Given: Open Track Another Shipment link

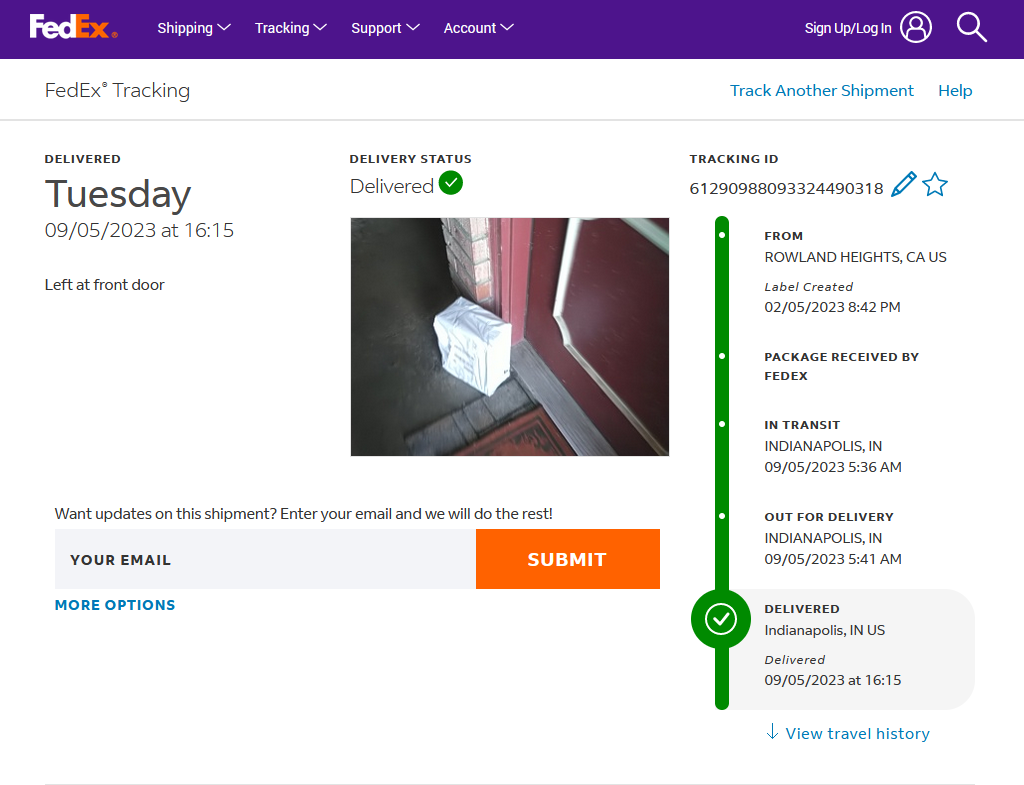Looking at the screenshot, I should click(x=822, y=90).
